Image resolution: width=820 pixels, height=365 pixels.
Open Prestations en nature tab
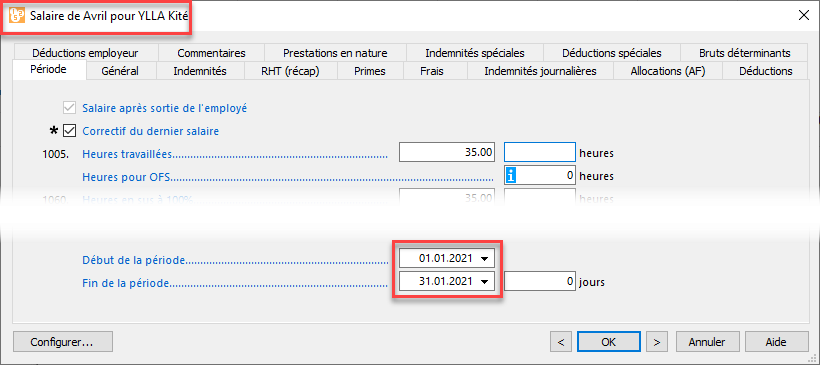click(x=335, y=53)
